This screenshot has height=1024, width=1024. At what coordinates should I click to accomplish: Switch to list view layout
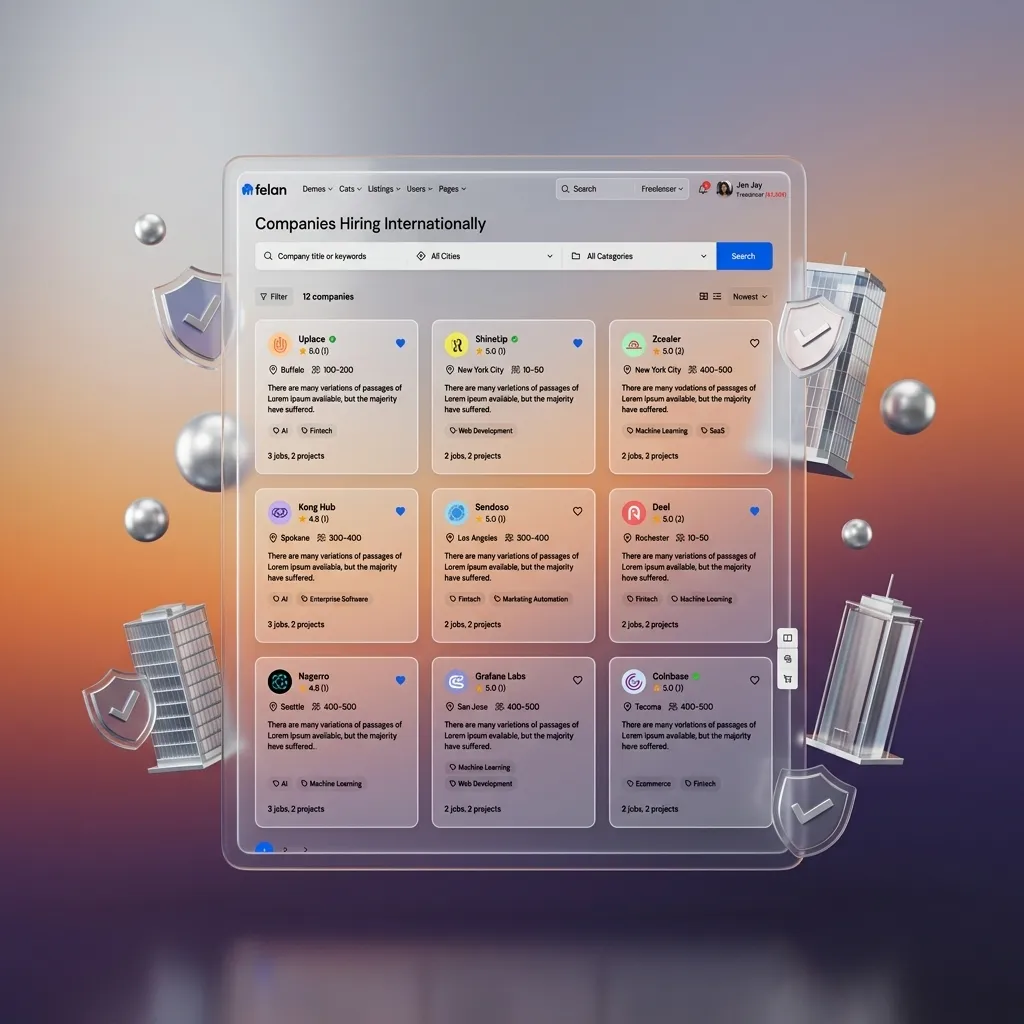pos(717,297)
